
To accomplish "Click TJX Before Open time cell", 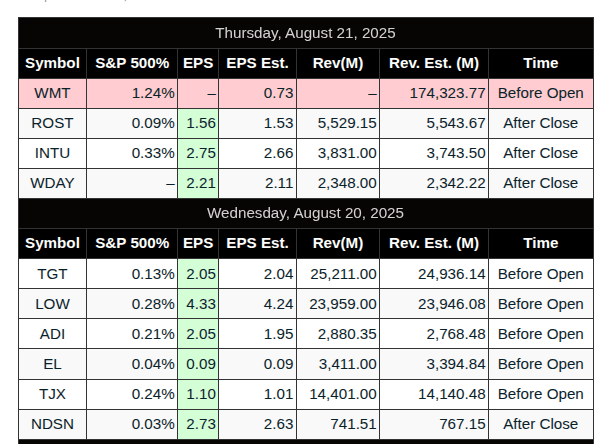I will [x=541, y=395].
